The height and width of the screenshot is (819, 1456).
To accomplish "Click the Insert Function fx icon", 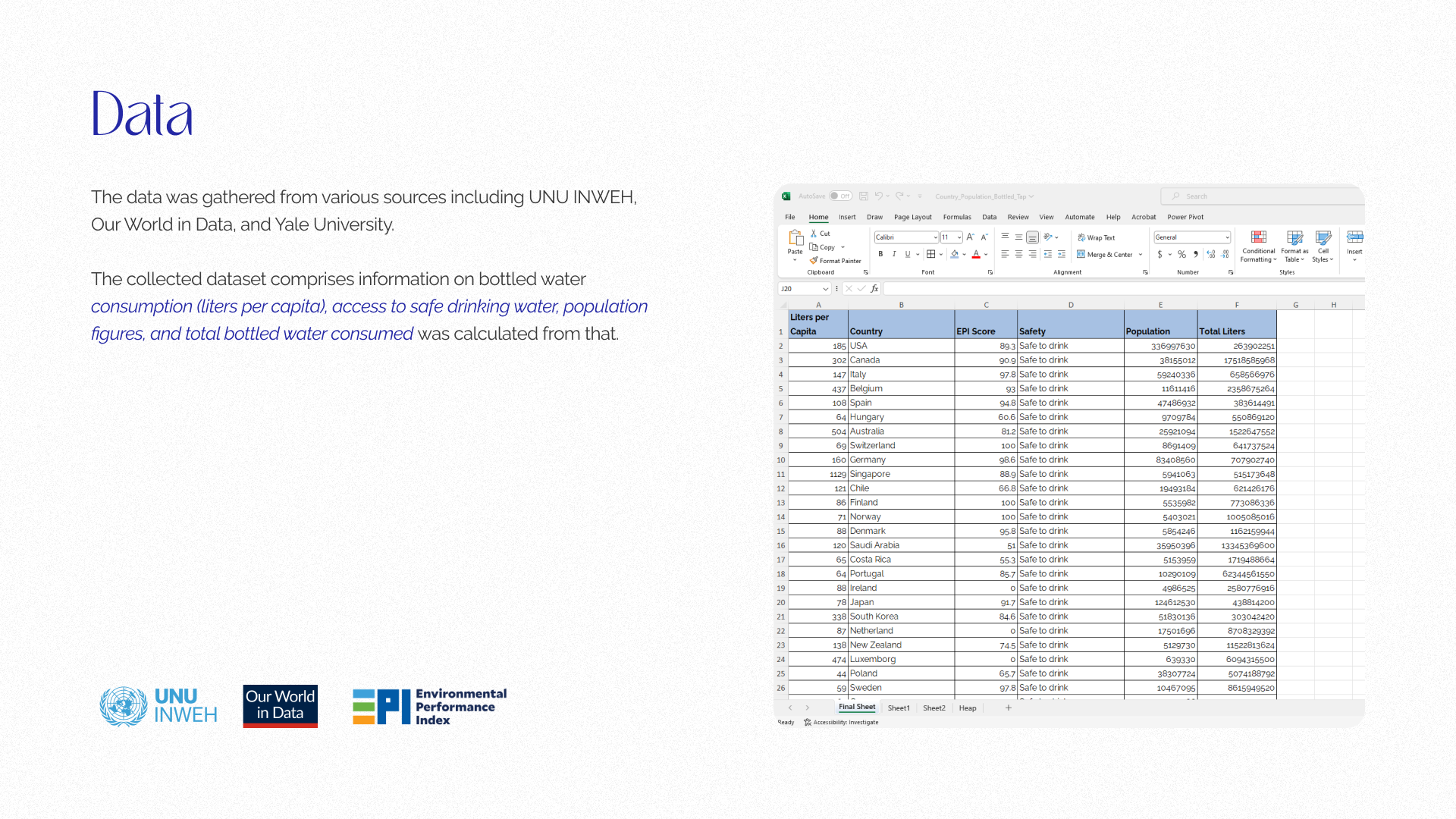I will pos(874,289).
